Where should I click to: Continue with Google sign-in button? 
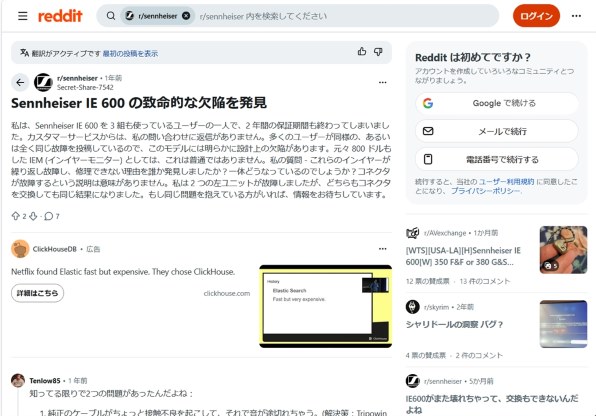click(496, 103)
